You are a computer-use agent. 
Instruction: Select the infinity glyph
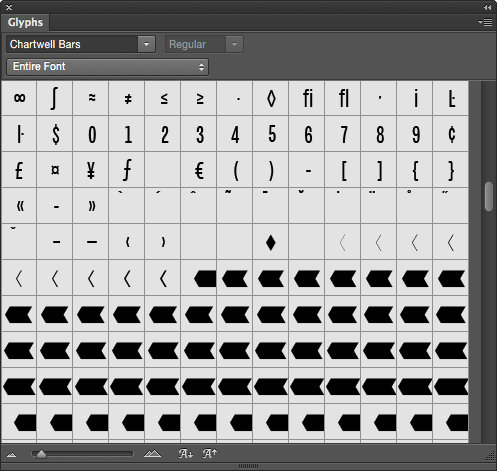[19, 98]
